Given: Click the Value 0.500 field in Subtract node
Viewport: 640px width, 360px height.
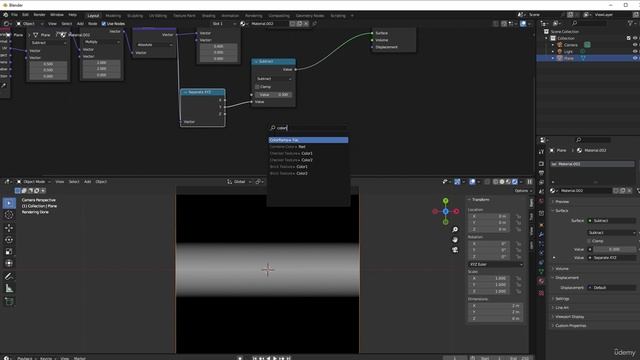Looking at the screenshot, I should [273, 95].
